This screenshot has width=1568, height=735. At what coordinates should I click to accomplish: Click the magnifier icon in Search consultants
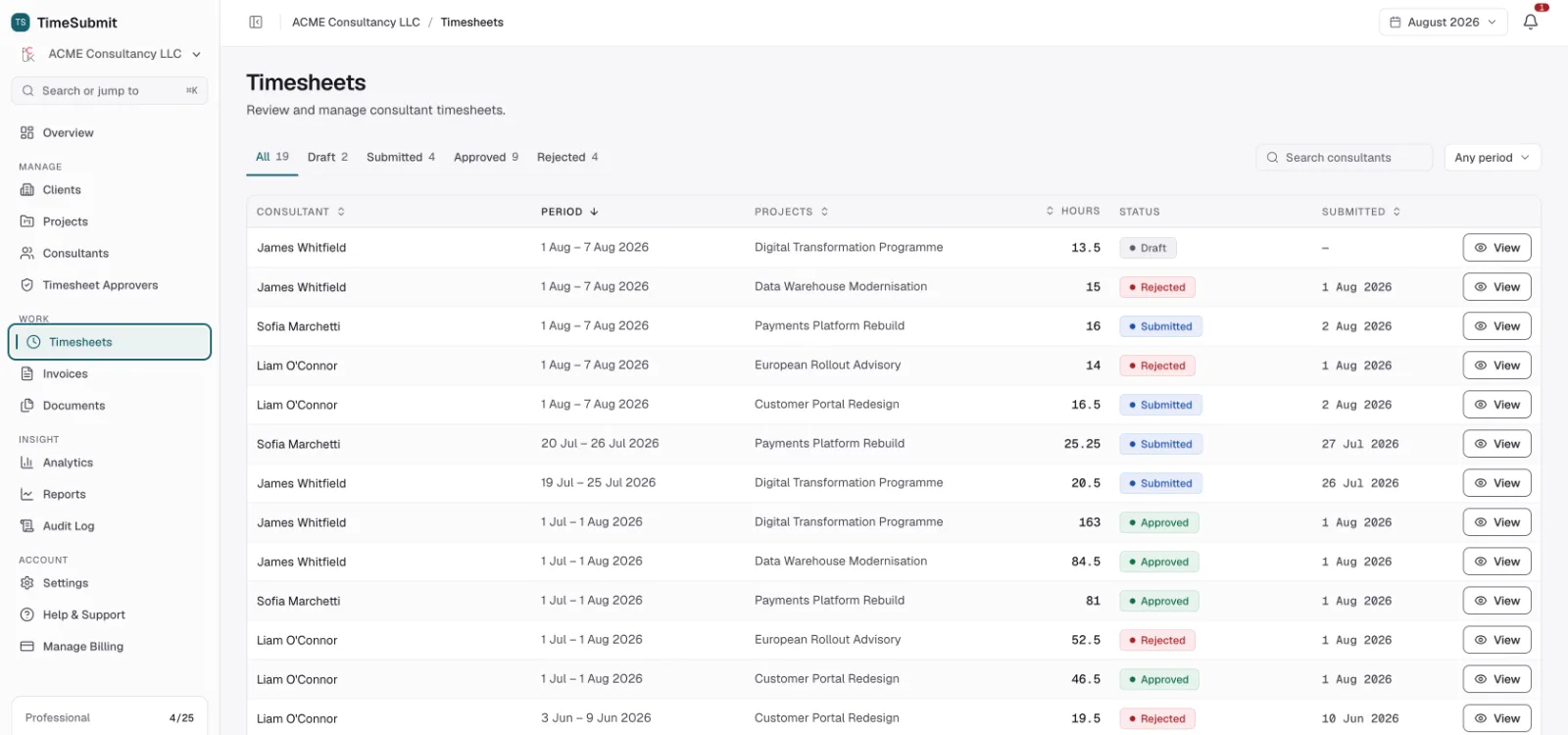(x=1272, y=158)
